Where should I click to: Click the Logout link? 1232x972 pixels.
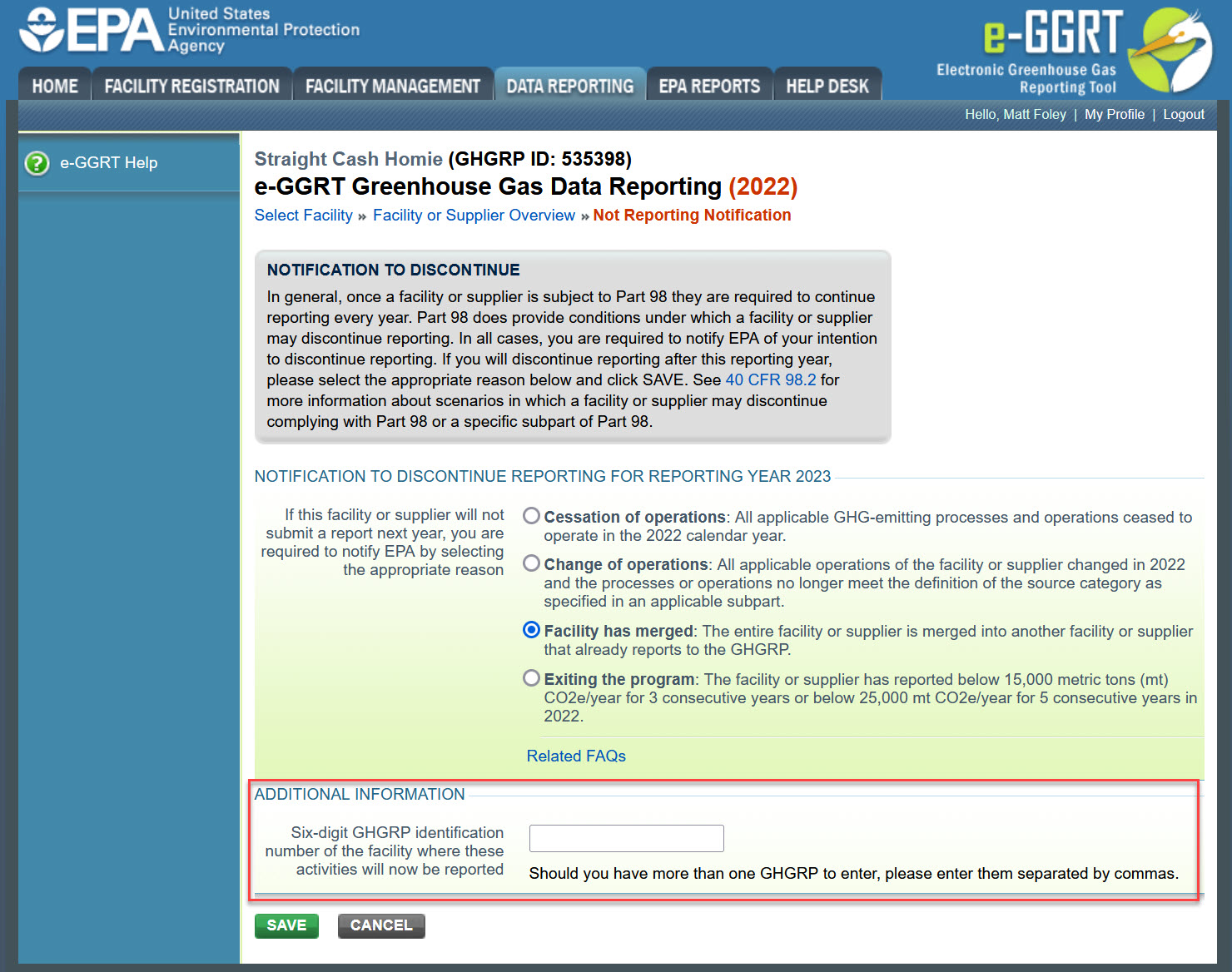pyautogui.click(x=1184, y=114)
